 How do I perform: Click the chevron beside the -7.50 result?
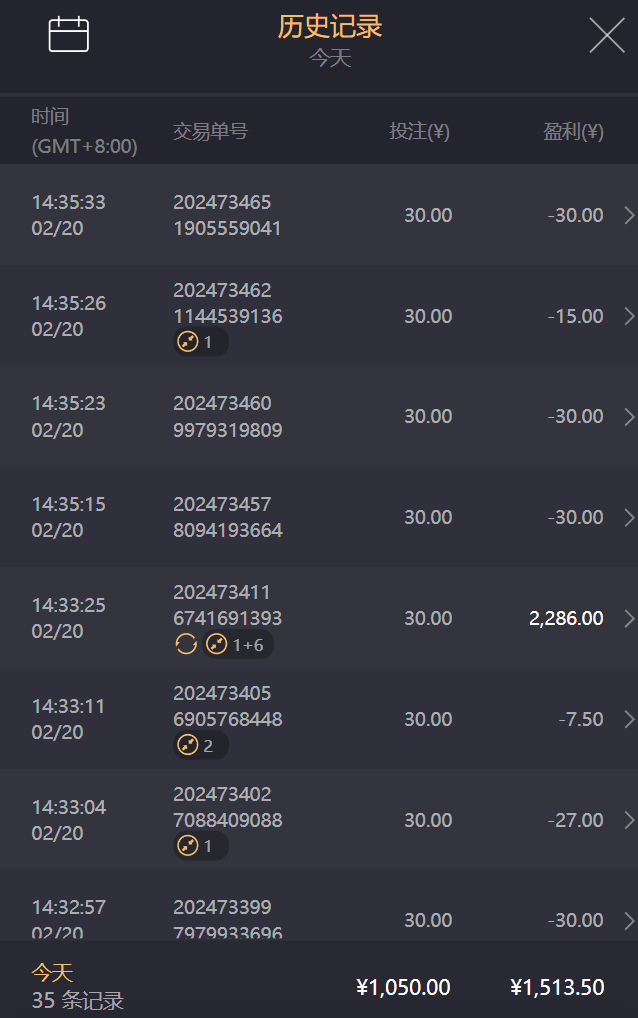pos(628,719)
